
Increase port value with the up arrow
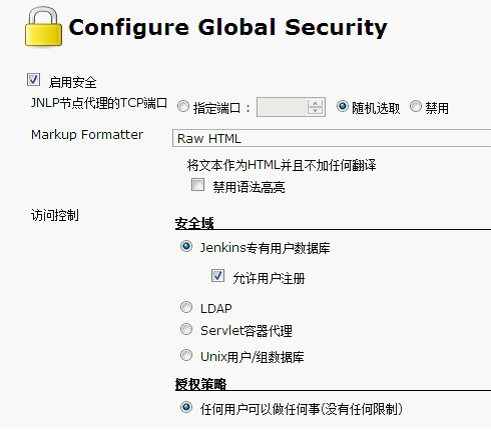[315, 103]
